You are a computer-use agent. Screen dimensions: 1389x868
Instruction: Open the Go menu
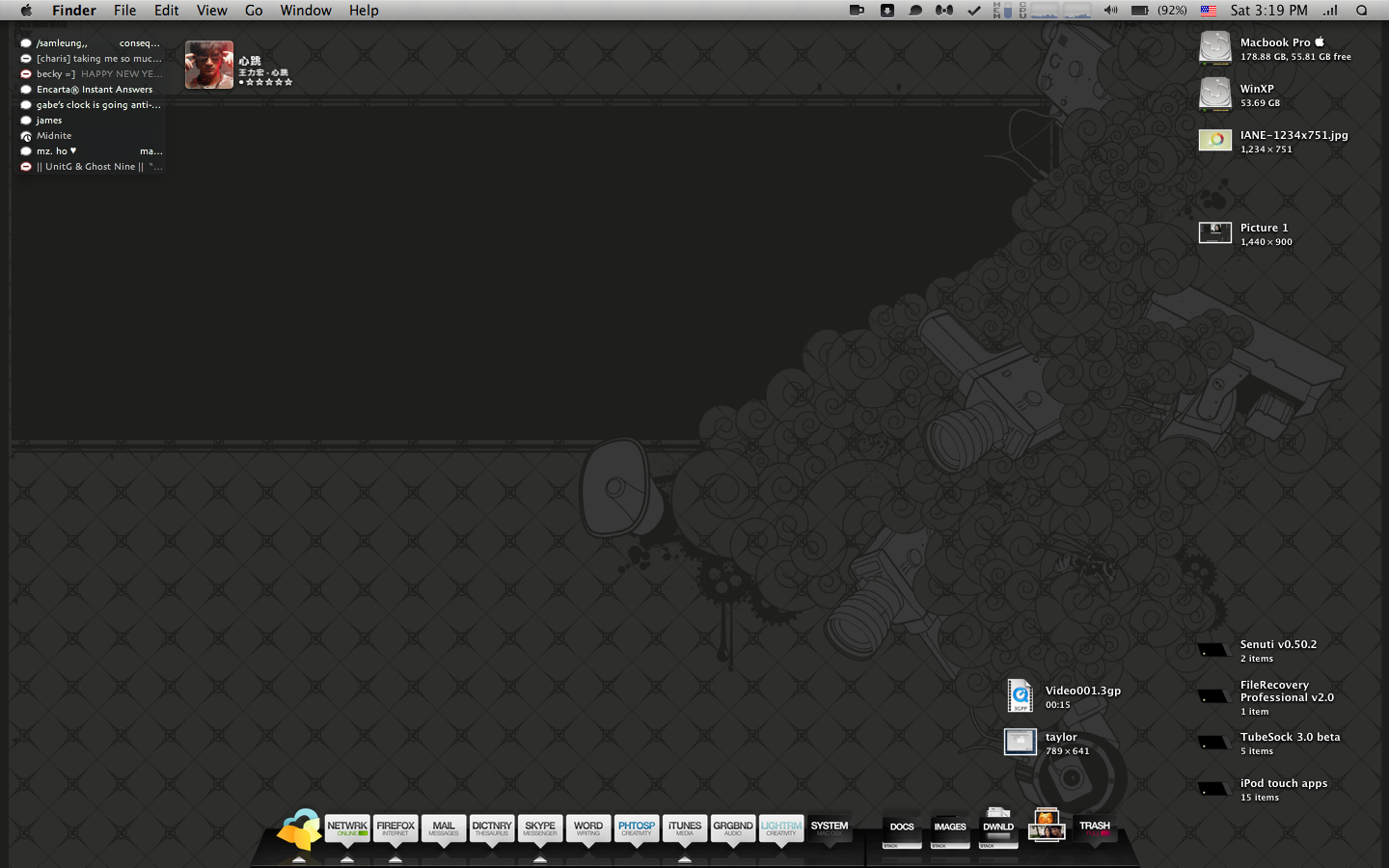(x=254, y=11)
